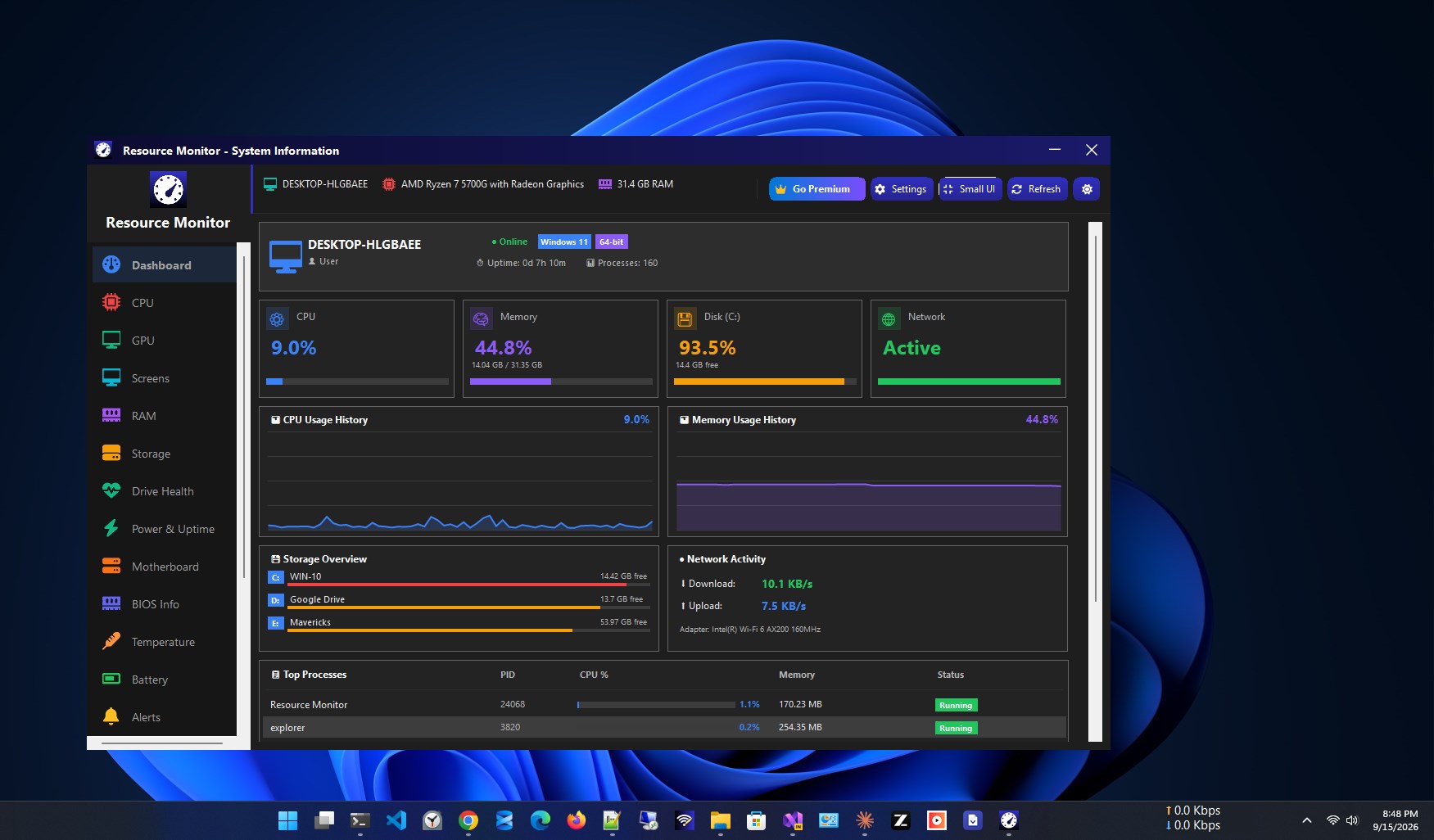Click the Windows Start button
The image size is (1434, 840).
click(x=288, y=820)
